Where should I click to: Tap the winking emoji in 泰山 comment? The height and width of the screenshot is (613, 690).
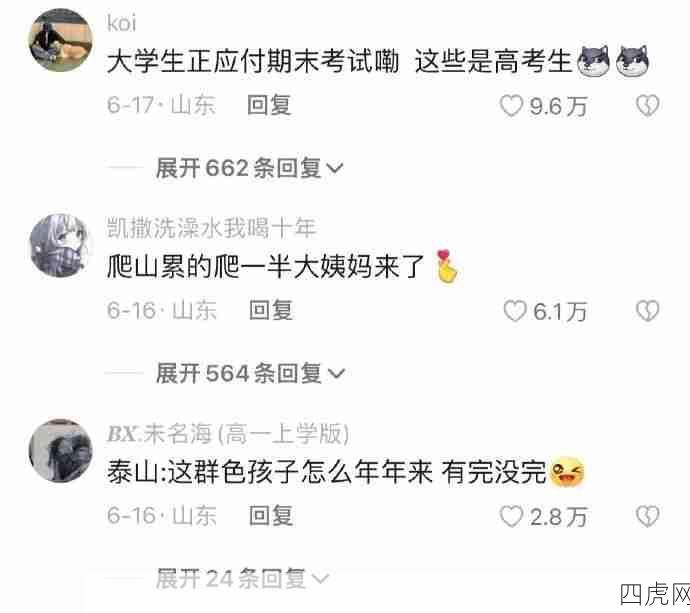[x=568, y=471]
